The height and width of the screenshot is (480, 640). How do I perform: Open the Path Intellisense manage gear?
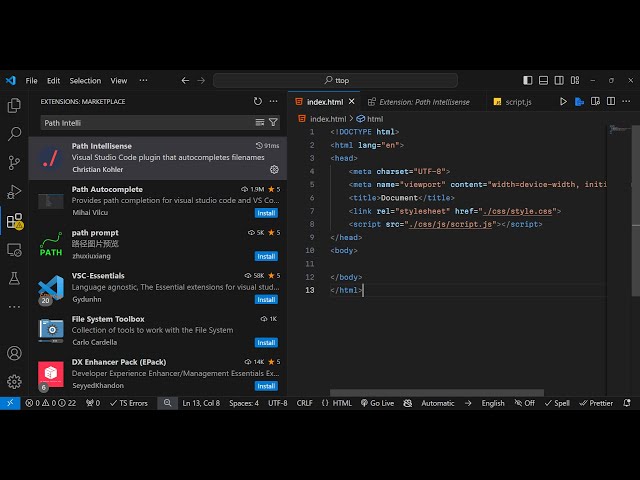tap(274, 170)
